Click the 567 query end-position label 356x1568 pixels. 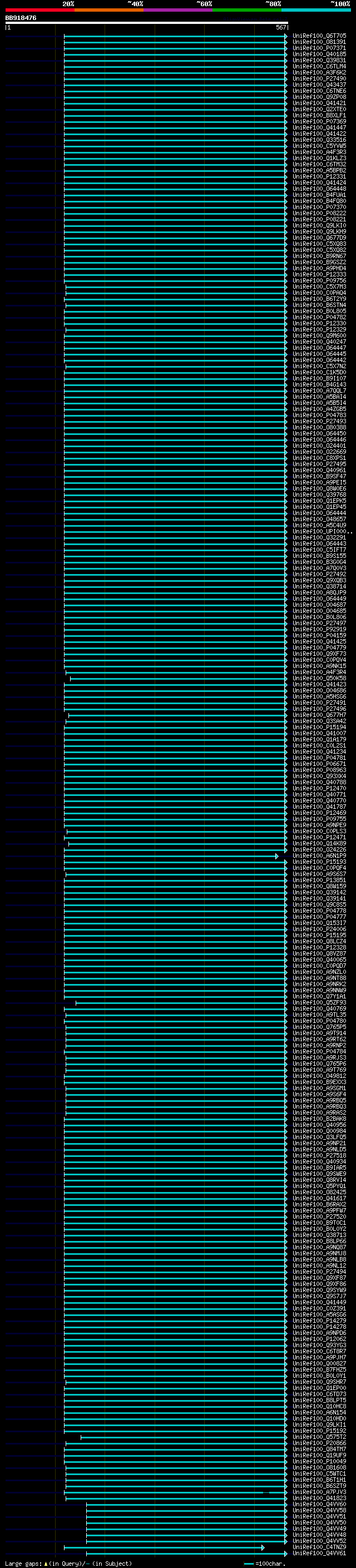click(x=280, y=27)
